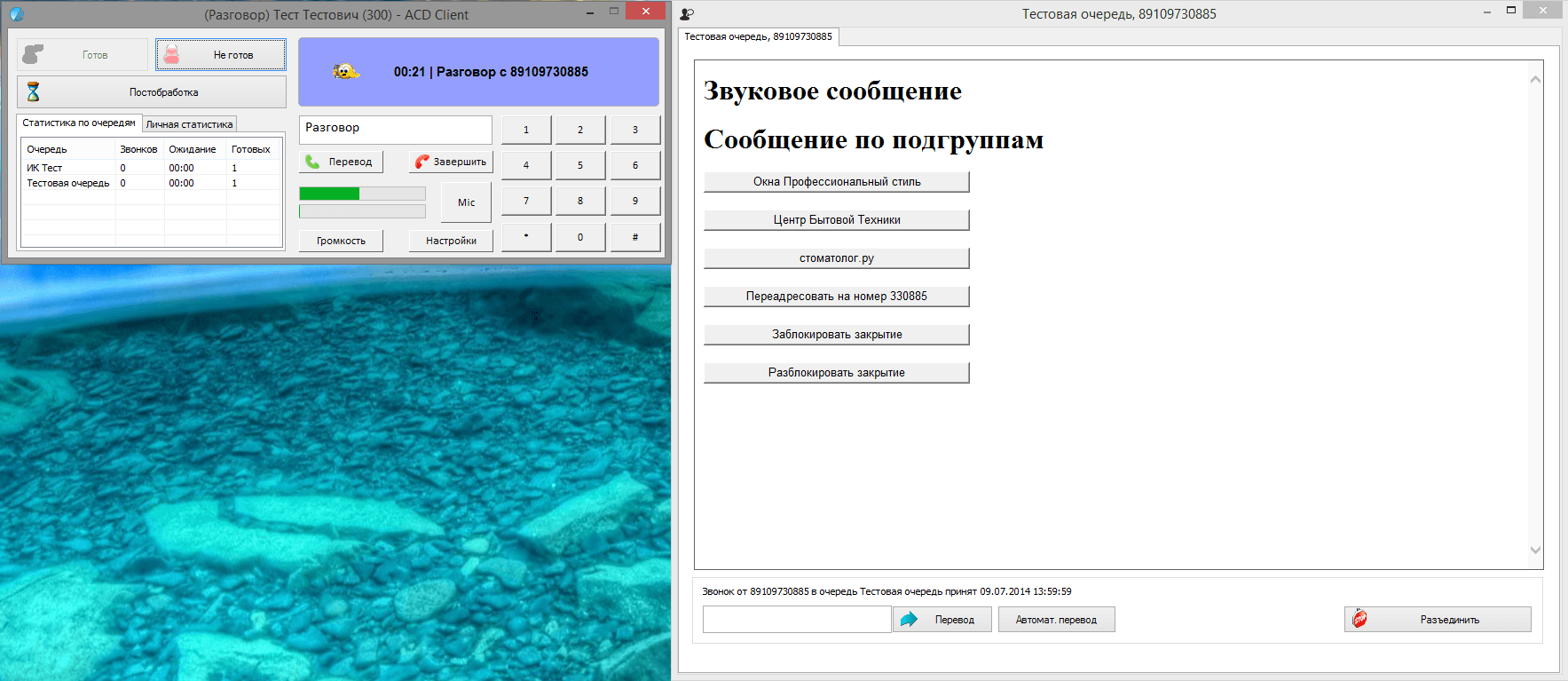Close the ACD Client window

tap(645, 11)
